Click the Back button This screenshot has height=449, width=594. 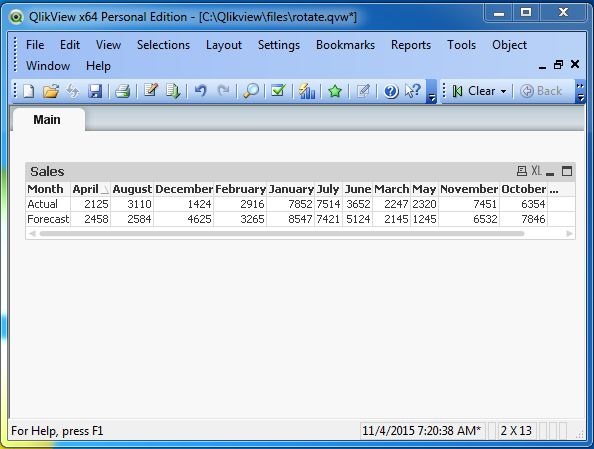(x=541, y=91)
